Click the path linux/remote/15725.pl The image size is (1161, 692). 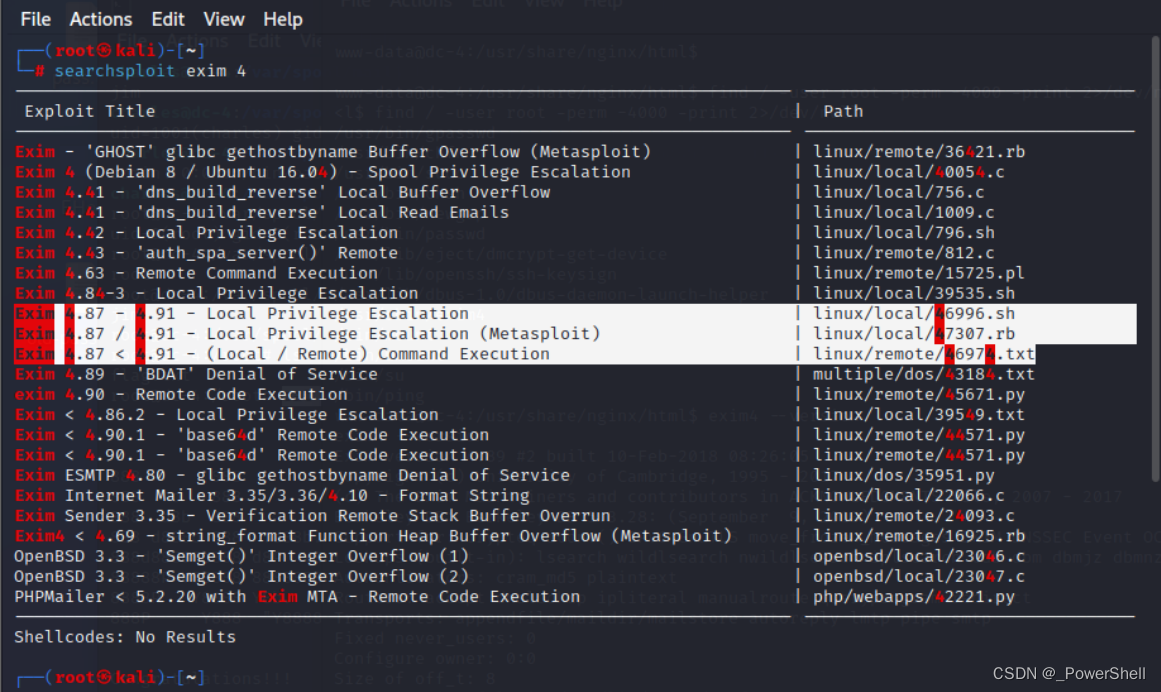click(919, 273)
